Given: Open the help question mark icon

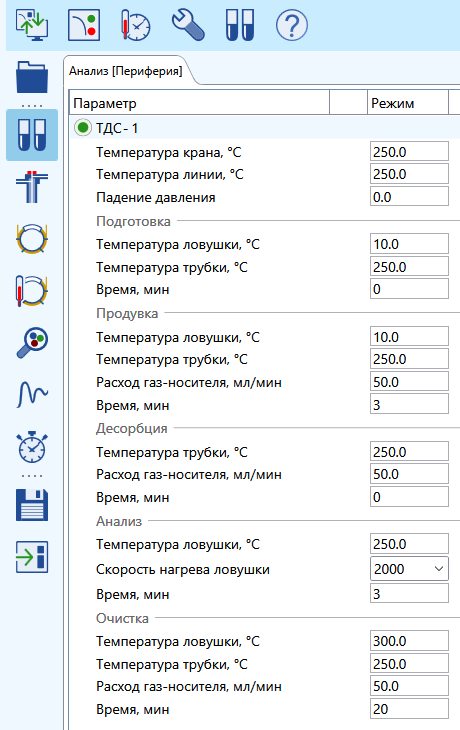Looking at the screenshot, I should [292, 26].
